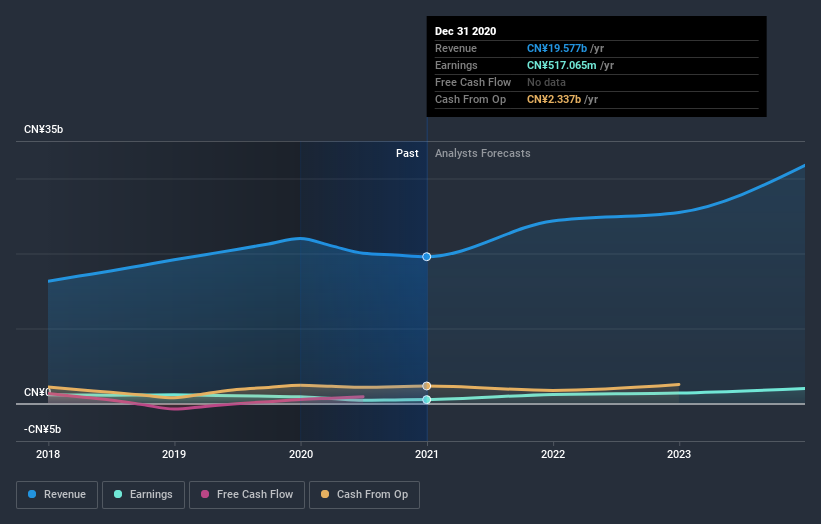The image size is (821, 524).
Task: Toggle the Free Cash Flow legend button
Action: coord(247,495)
